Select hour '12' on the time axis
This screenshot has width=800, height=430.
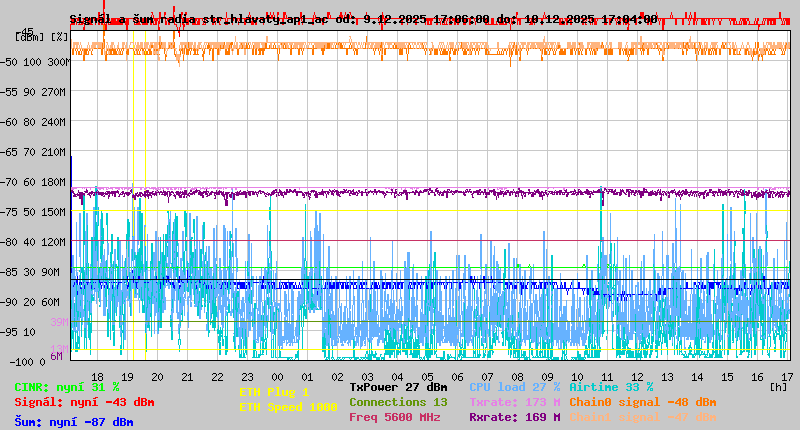[637, 377]
